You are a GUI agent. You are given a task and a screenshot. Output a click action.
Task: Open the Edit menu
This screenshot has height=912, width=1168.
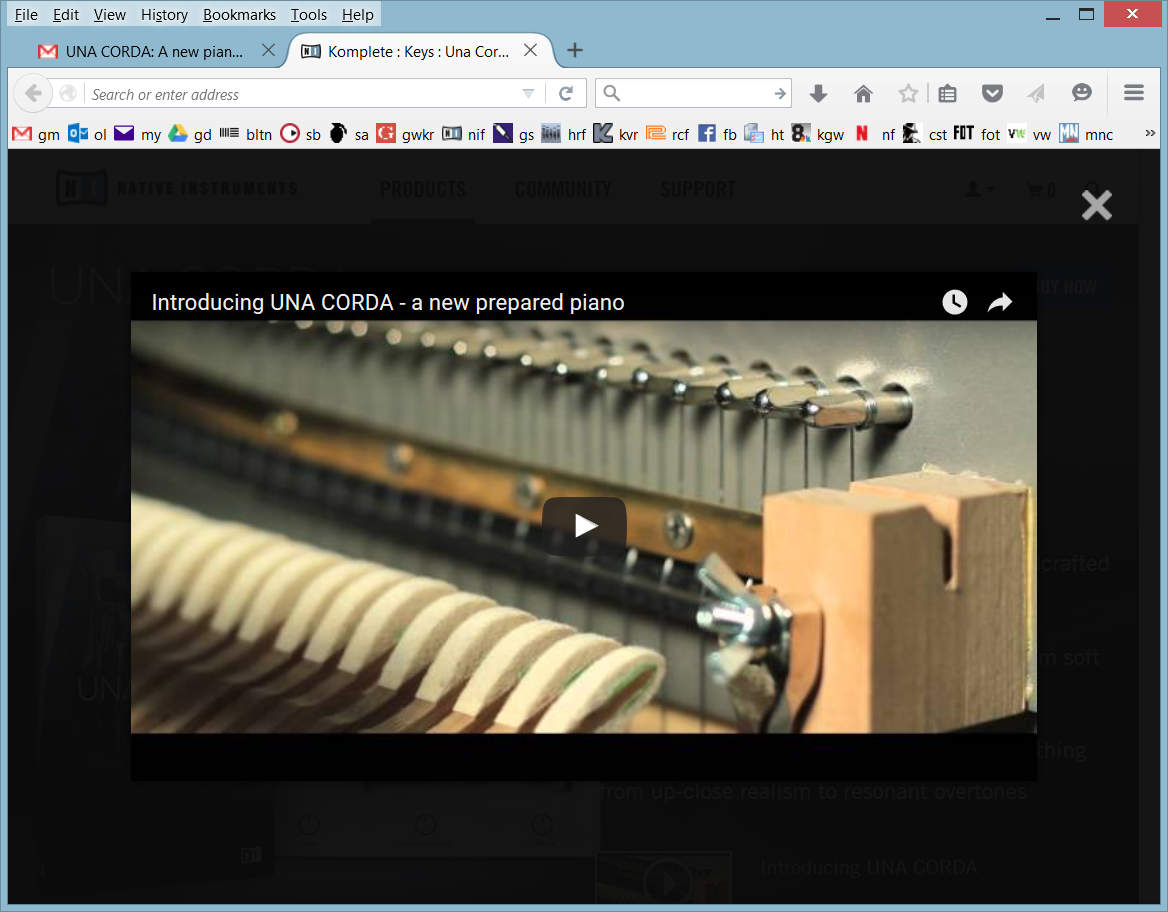click(66, 15)
